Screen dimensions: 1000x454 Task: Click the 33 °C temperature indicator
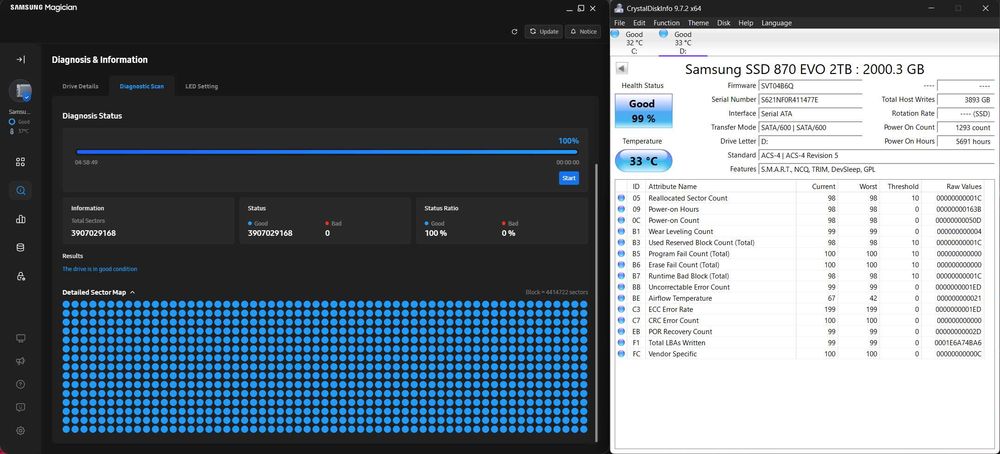[643, 161]
